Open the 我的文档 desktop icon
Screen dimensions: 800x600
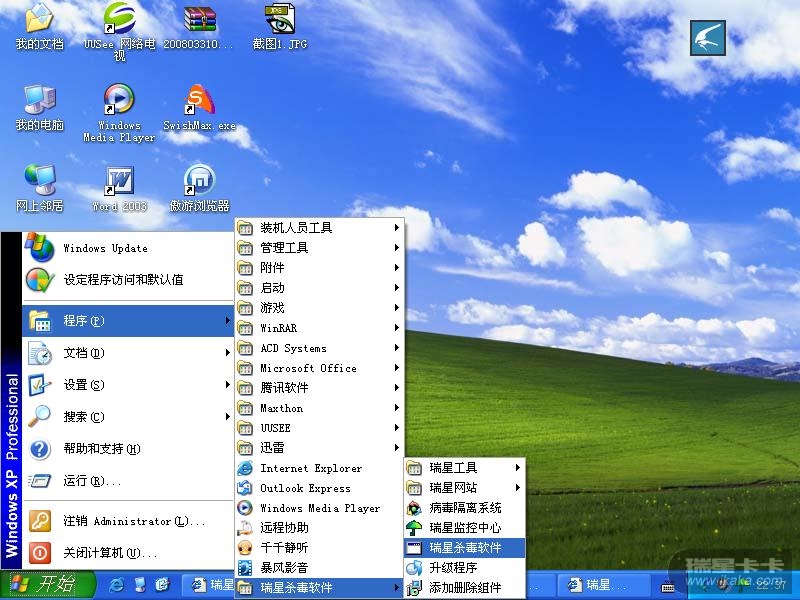point(39,27)
